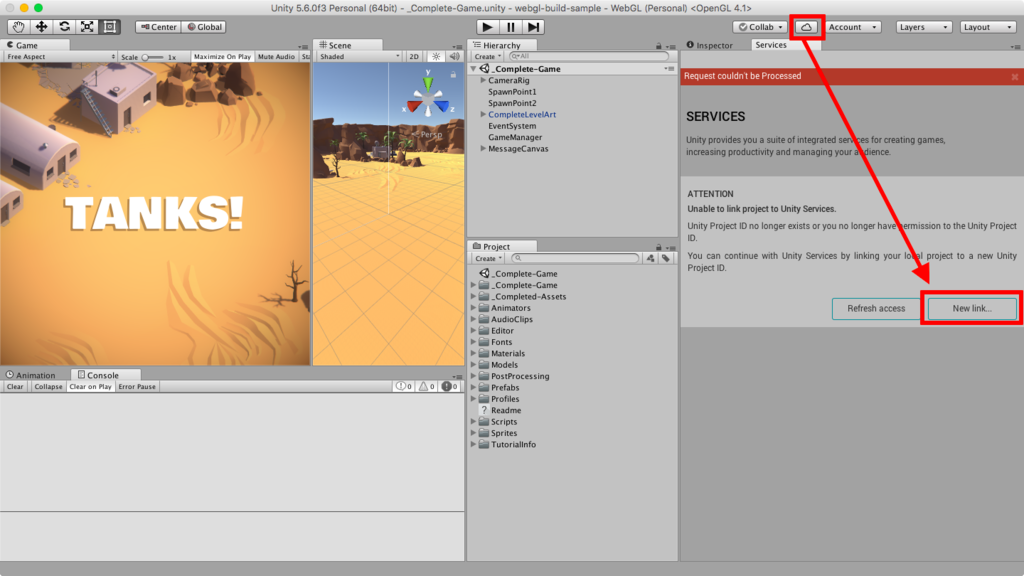
Task: Toggle console warning message count
Action: [x=426, y=387]
